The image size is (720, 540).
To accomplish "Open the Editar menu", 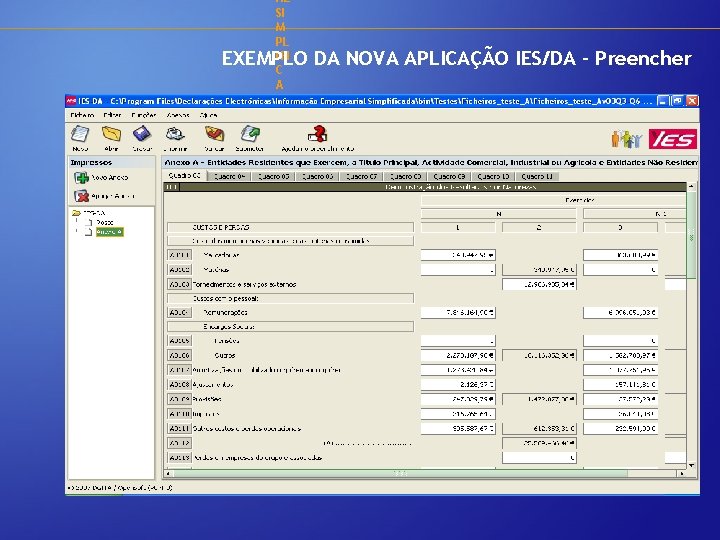I will [x=112, y=115].
